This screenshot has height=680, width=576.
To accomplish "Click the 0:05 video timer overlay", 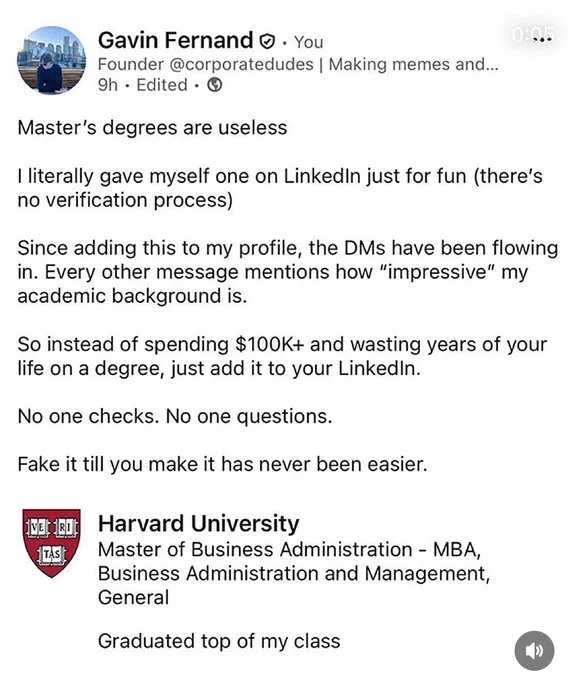I will point(532,34).
